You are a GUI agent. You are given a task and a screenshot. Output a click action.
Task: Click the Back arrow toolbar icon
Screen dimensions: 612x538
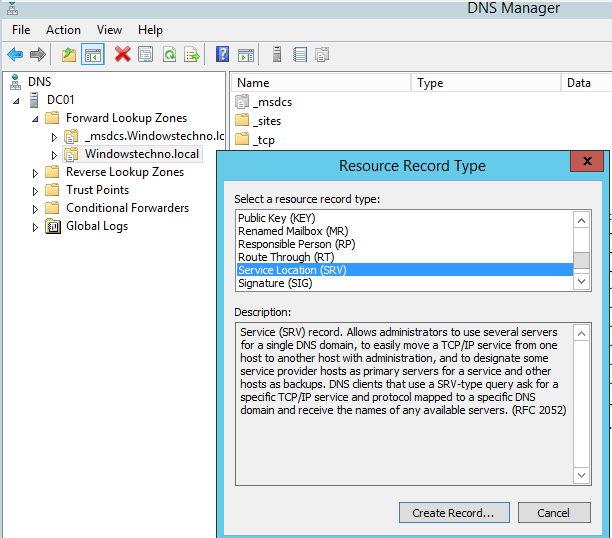coord(15,54)
